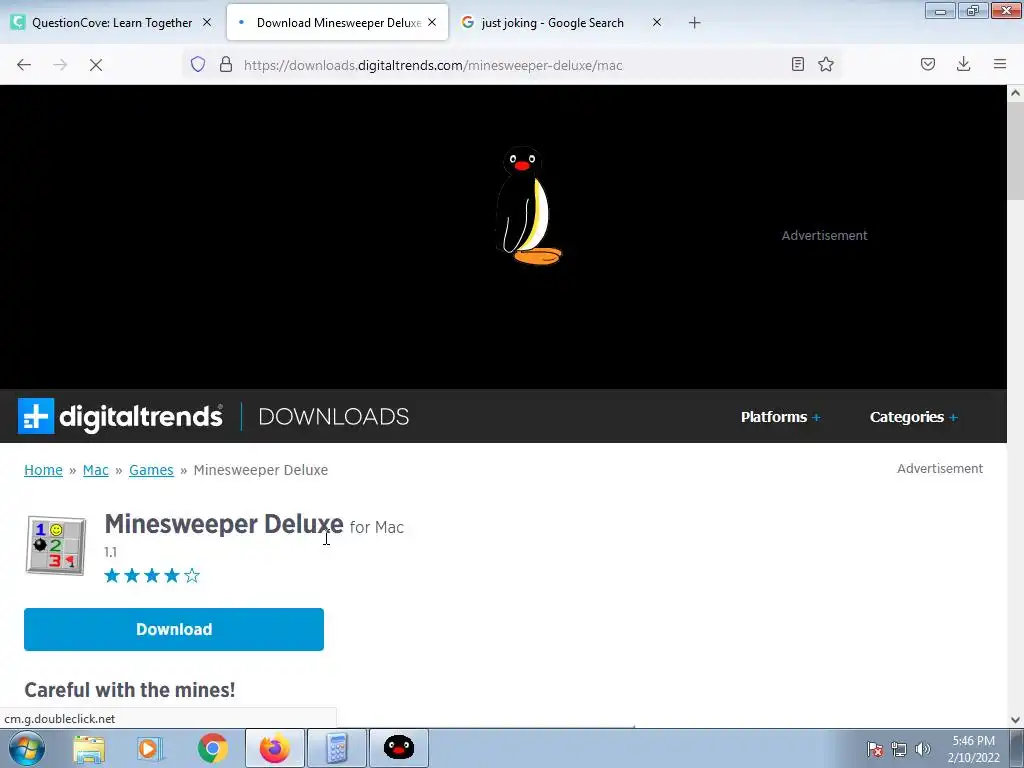1024x768 pixels.
Task: Launch Windows Media Player from taskbar
Action: pyautogui.click(x=150, y=748)
